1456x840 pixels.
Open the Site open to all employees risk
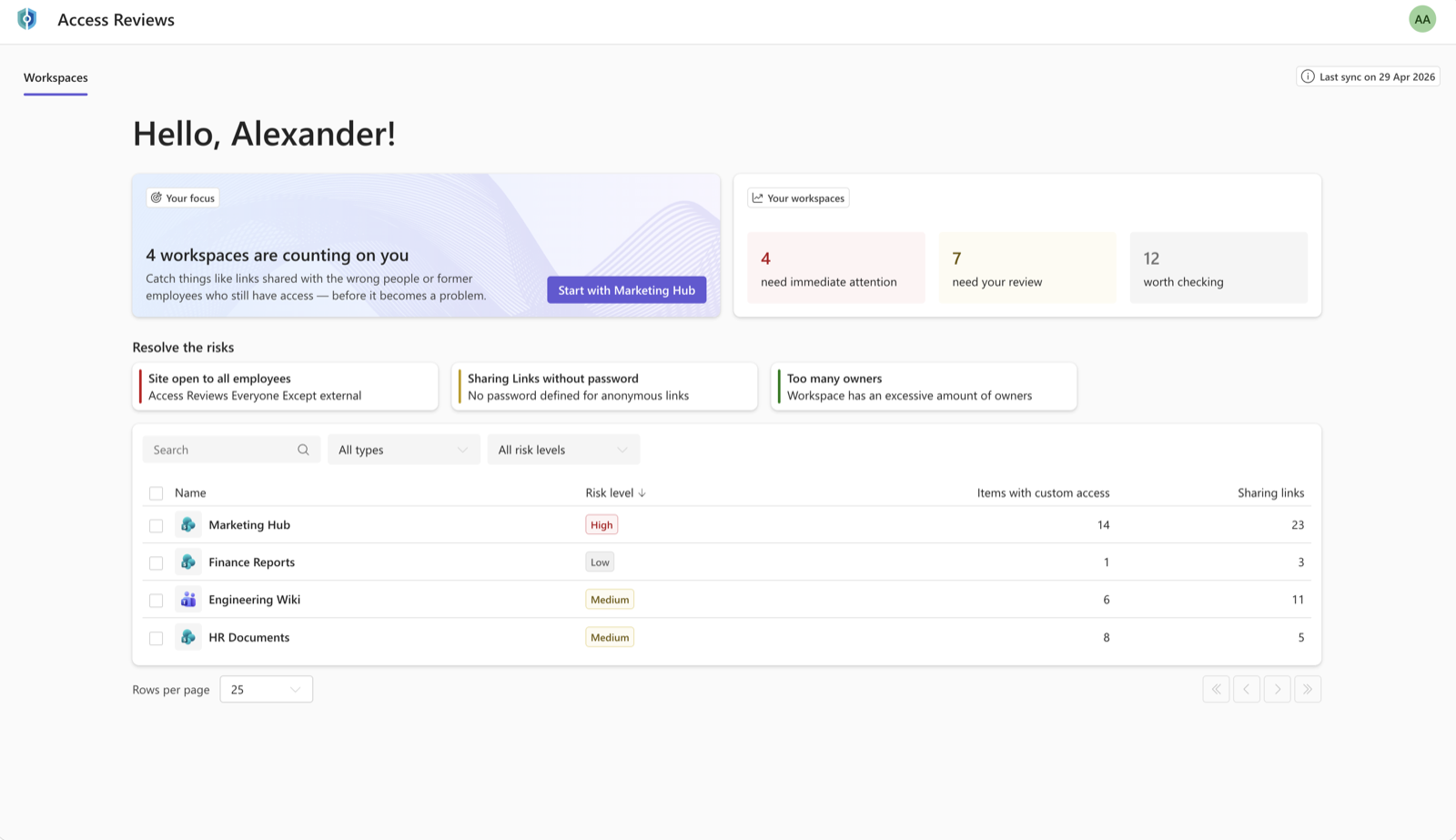286,387
